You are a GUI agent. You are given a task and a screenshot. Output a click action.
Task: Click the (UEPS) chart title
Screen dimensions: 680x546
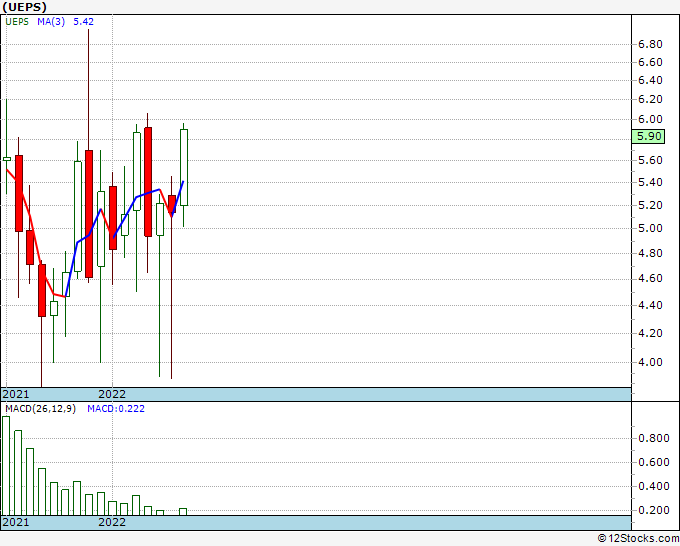[x=24, y=7]
